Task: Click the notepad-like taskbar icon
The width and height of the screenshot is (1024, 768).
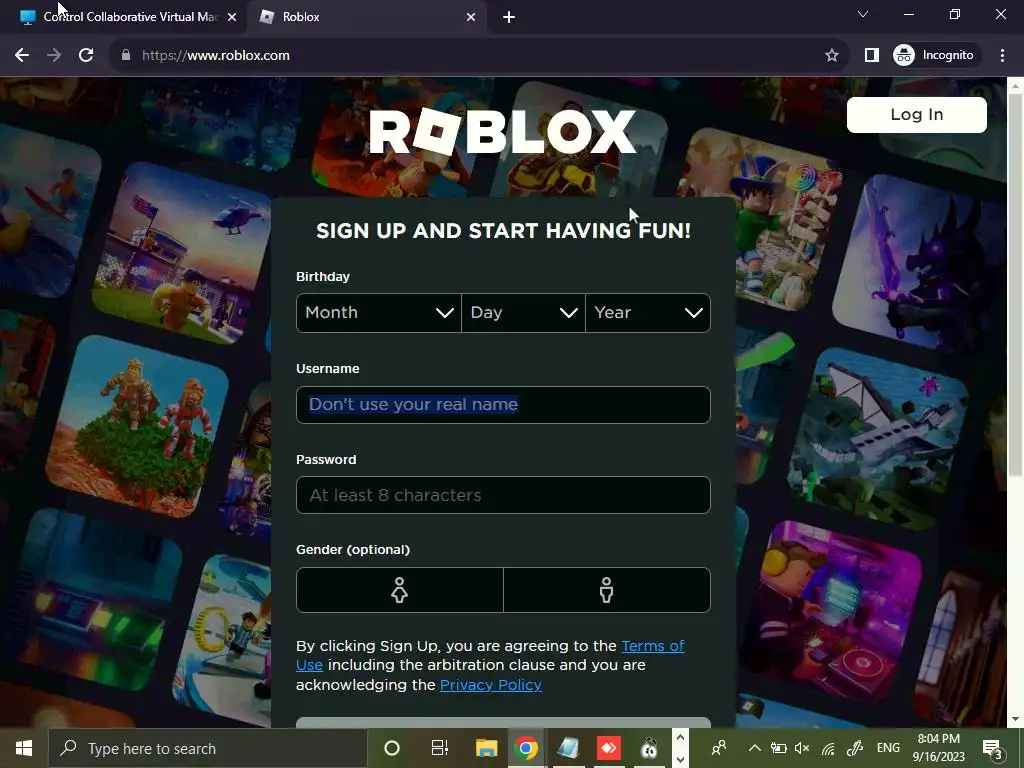Action: click(568, 748)
